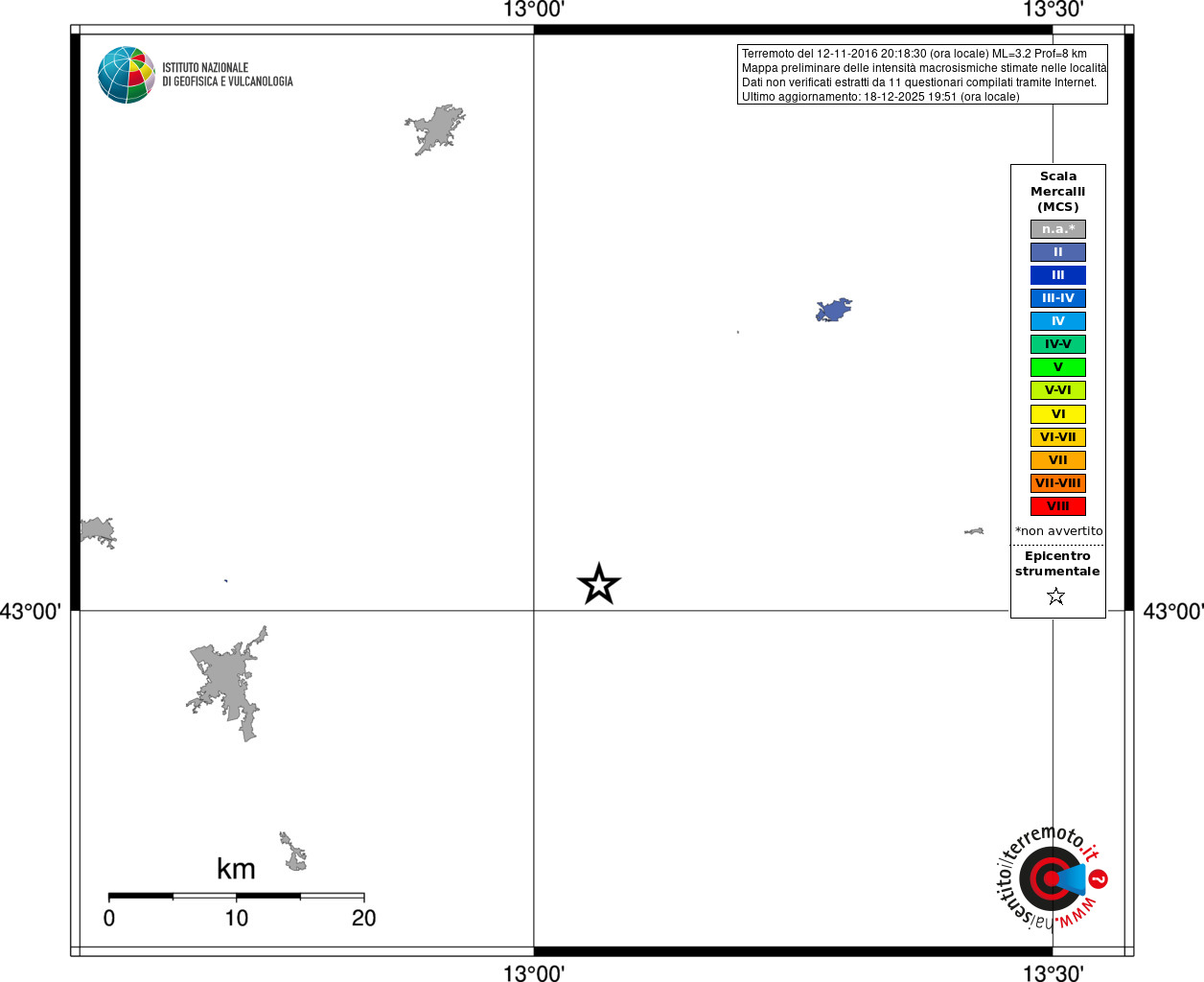Image resolution: width=1204 pixels, height=982 pixels.
Task: Click the top 13°30' longitude label
Action: (x=1053, y=10)
